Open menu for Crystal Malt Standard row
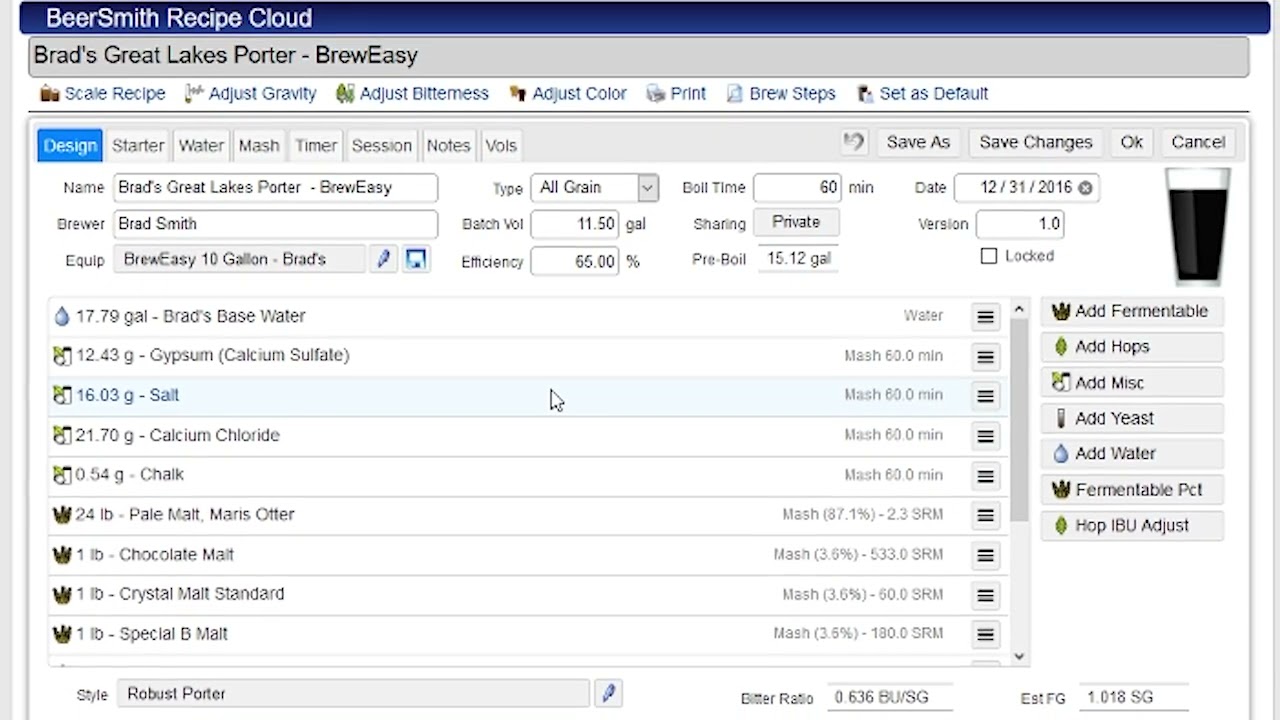1280x720 pixels. (985, 595)
